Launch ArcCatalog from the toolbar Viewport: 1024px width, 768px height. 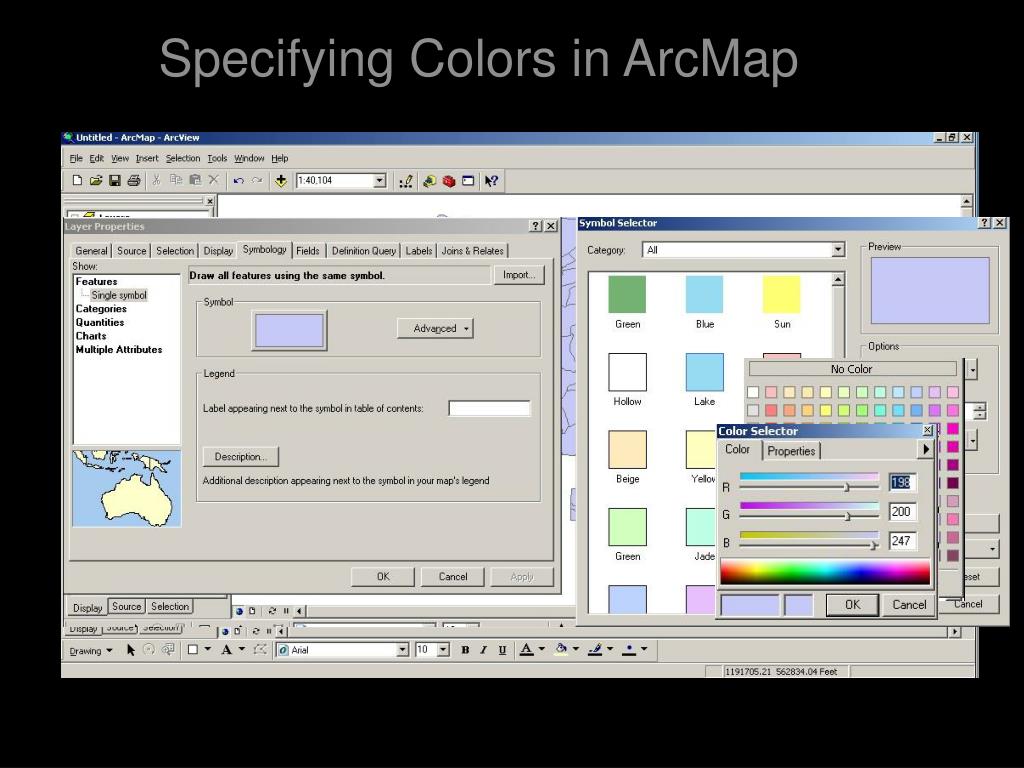pos(429,181)
